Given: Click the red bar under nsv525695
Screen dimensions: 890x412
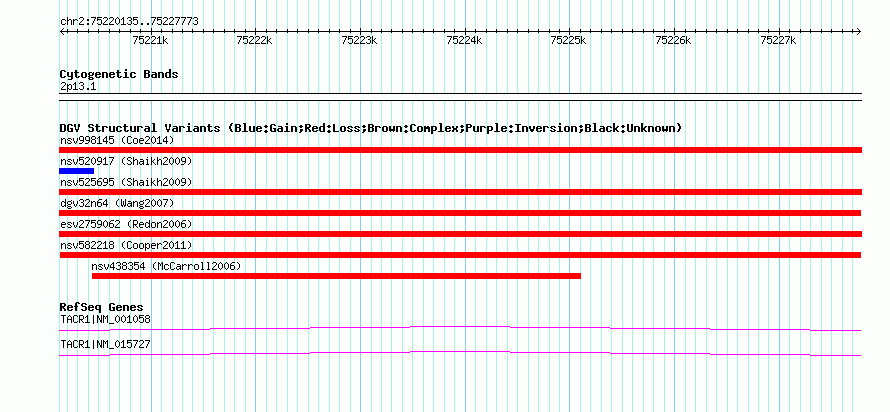Looking at the screenshot, I should 460,192.
